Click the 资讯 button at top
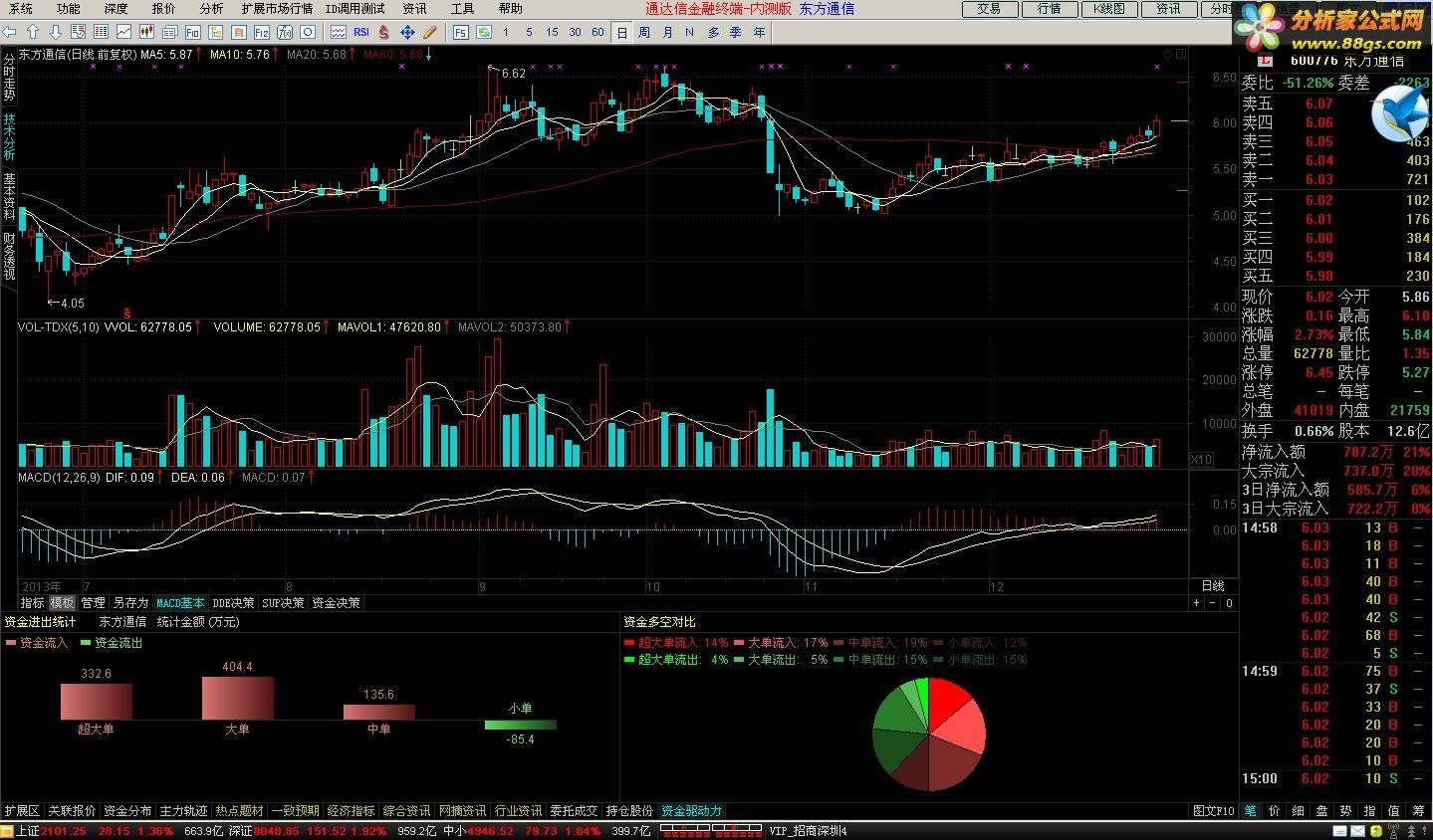The width and height of the screenshot is (1433, 840). [1168, 9]
